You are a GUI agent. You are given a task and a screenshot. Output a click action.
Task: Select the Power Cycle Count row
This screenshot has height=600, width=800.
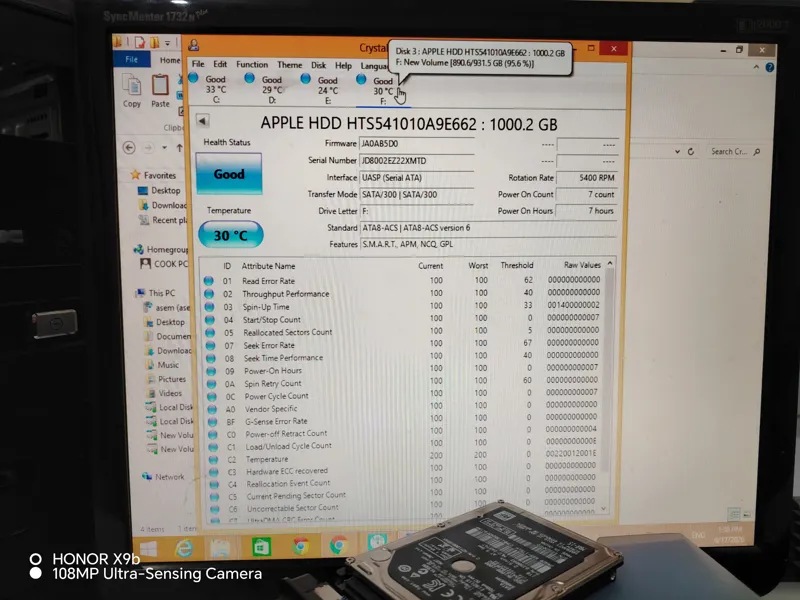click(403, 395)
